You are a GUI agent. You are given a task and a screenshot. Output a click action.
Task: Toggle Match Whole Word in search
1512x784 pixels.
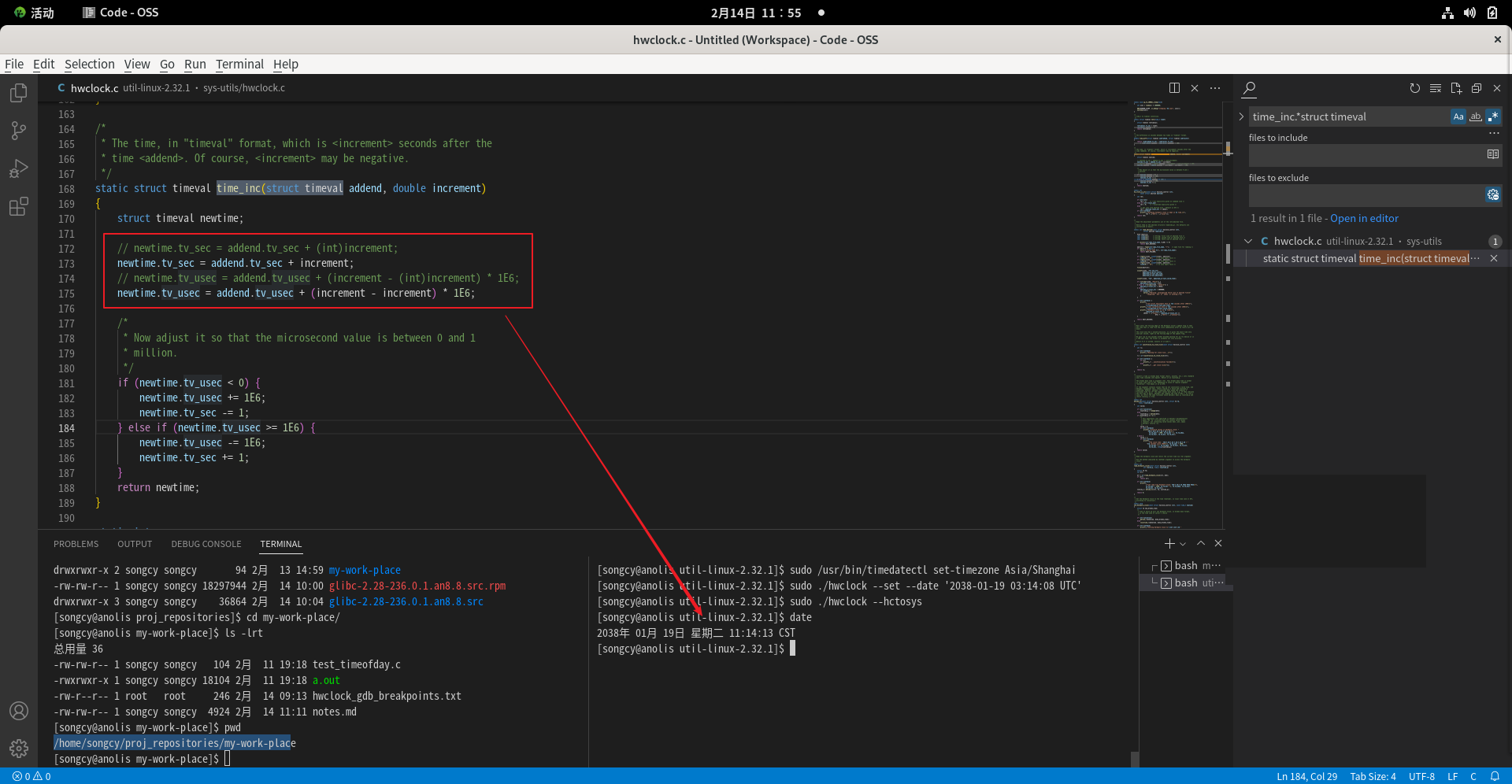click(1476, 116)
